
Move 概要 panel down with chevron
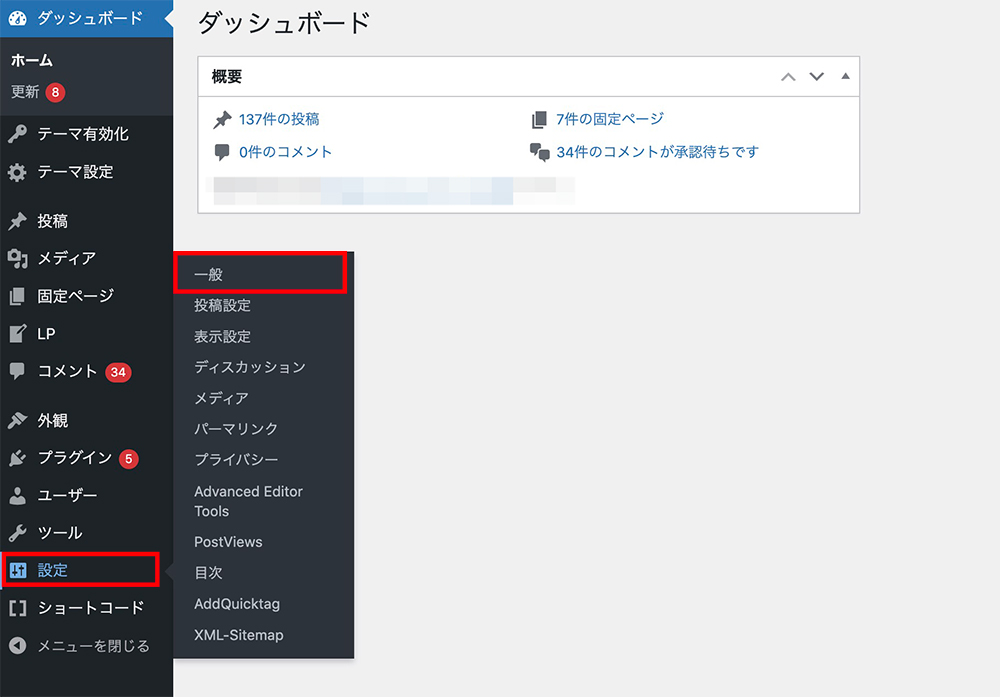[816, 77]
